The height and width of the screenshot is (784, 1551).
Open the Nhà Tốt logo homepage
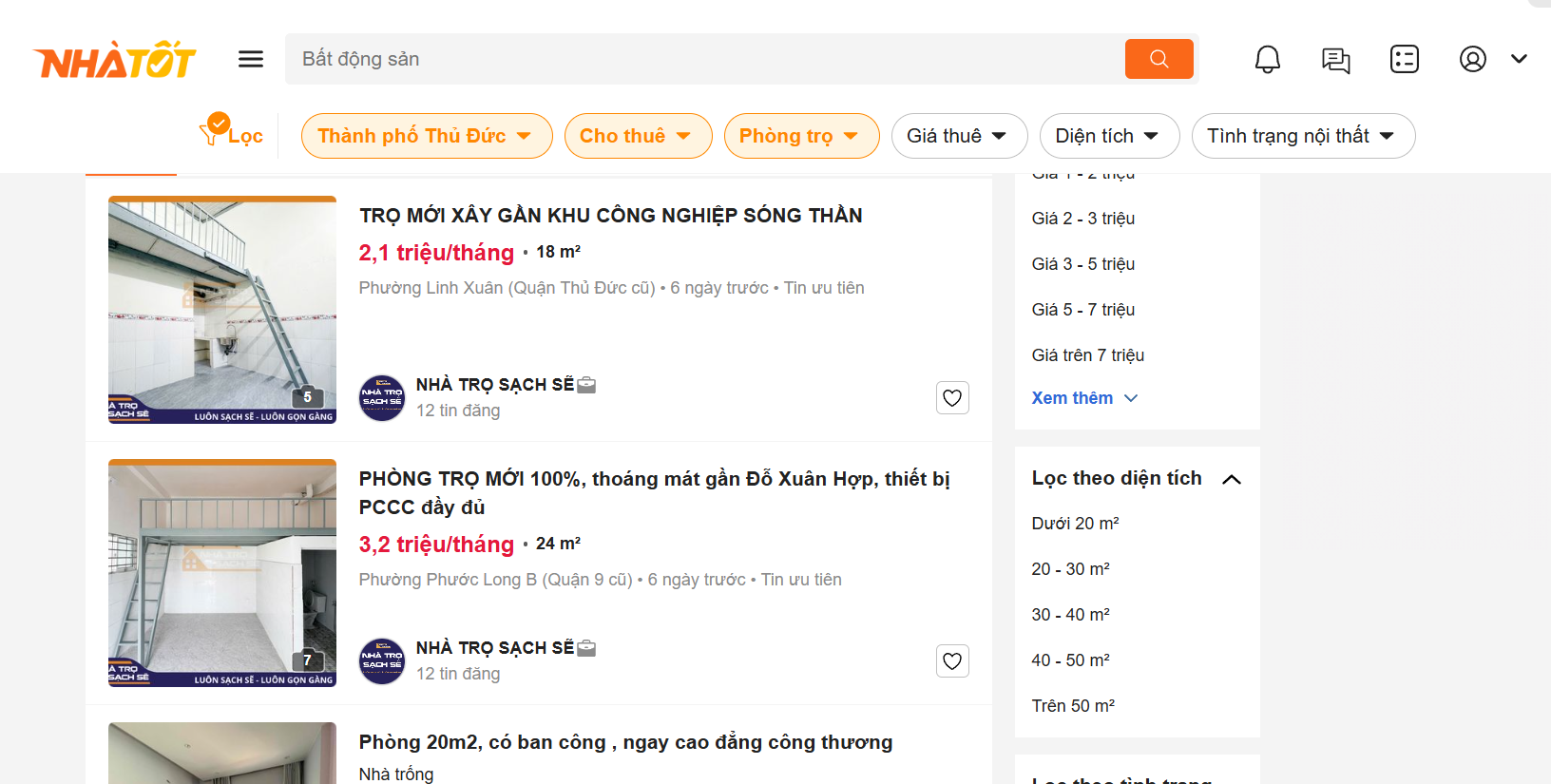(x=114, y=60)
